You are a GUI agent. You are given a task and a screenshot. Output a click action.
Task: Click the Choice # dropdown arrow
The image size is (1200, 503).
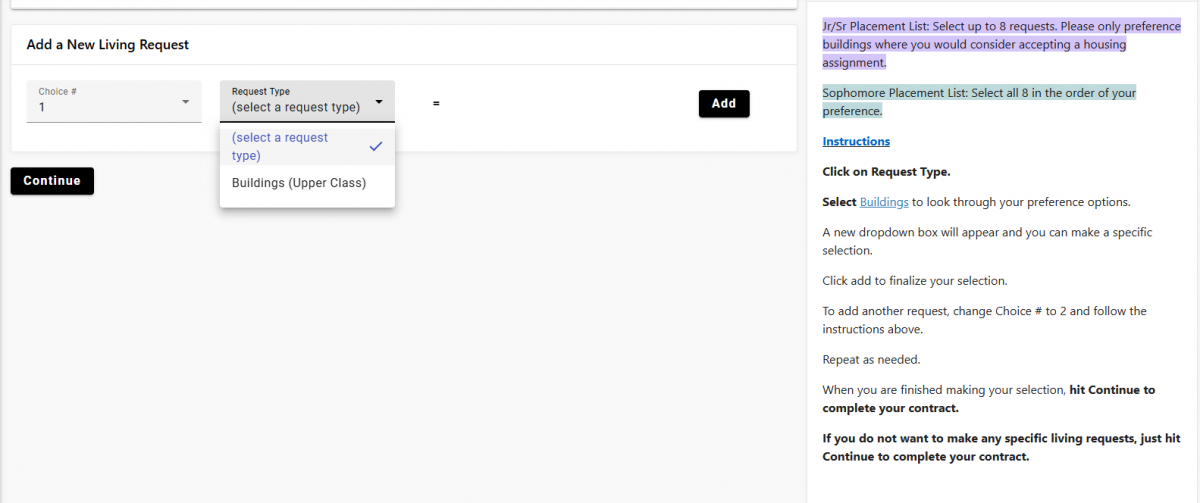point(186,102)
